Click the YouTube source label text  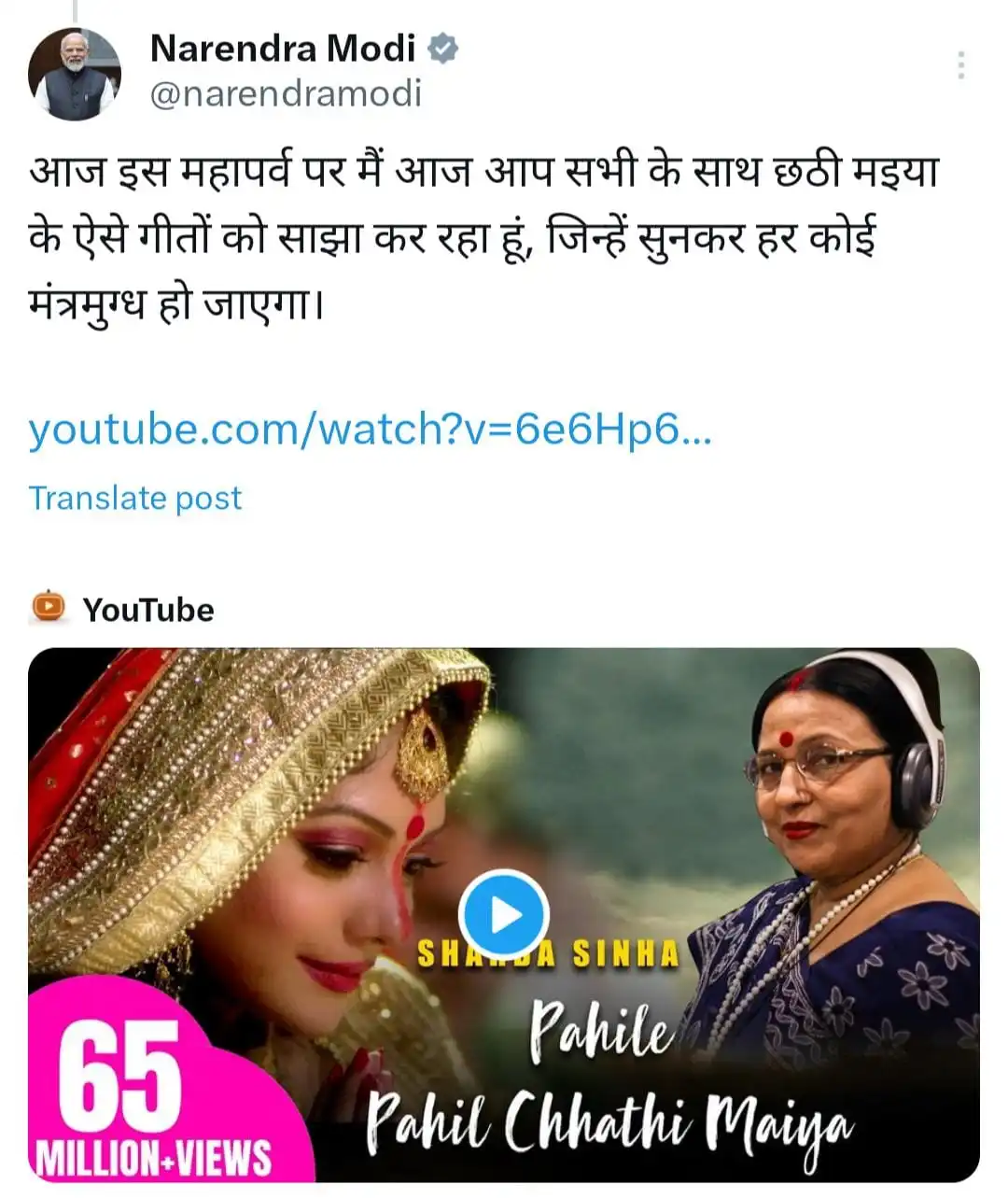tap(148, 610)
